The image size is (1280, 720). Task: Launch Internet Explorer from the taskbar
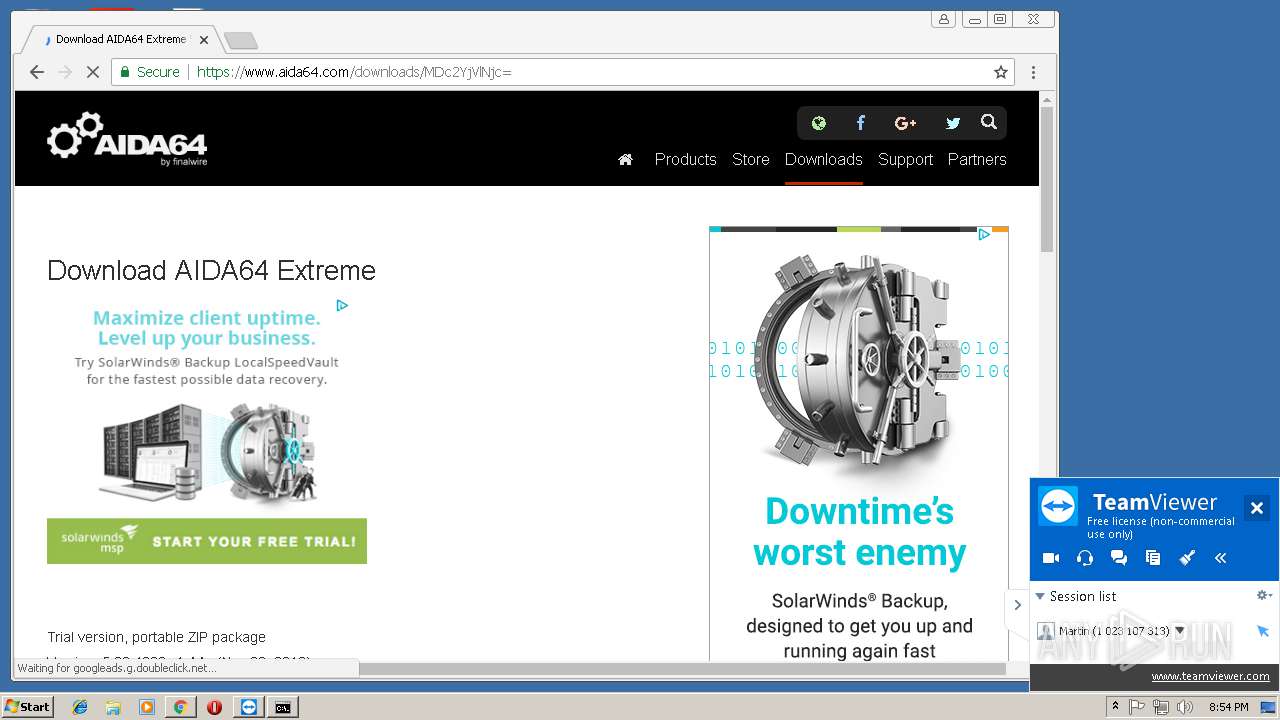tap(80, 707)
